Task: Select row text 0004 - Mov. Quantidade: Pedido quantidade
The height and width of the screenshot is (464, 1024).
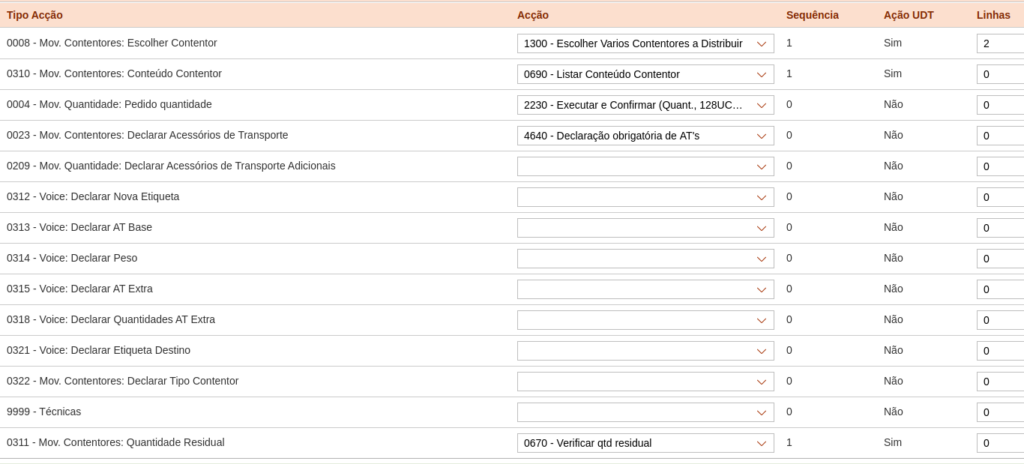Action: (x=109, y=104)
